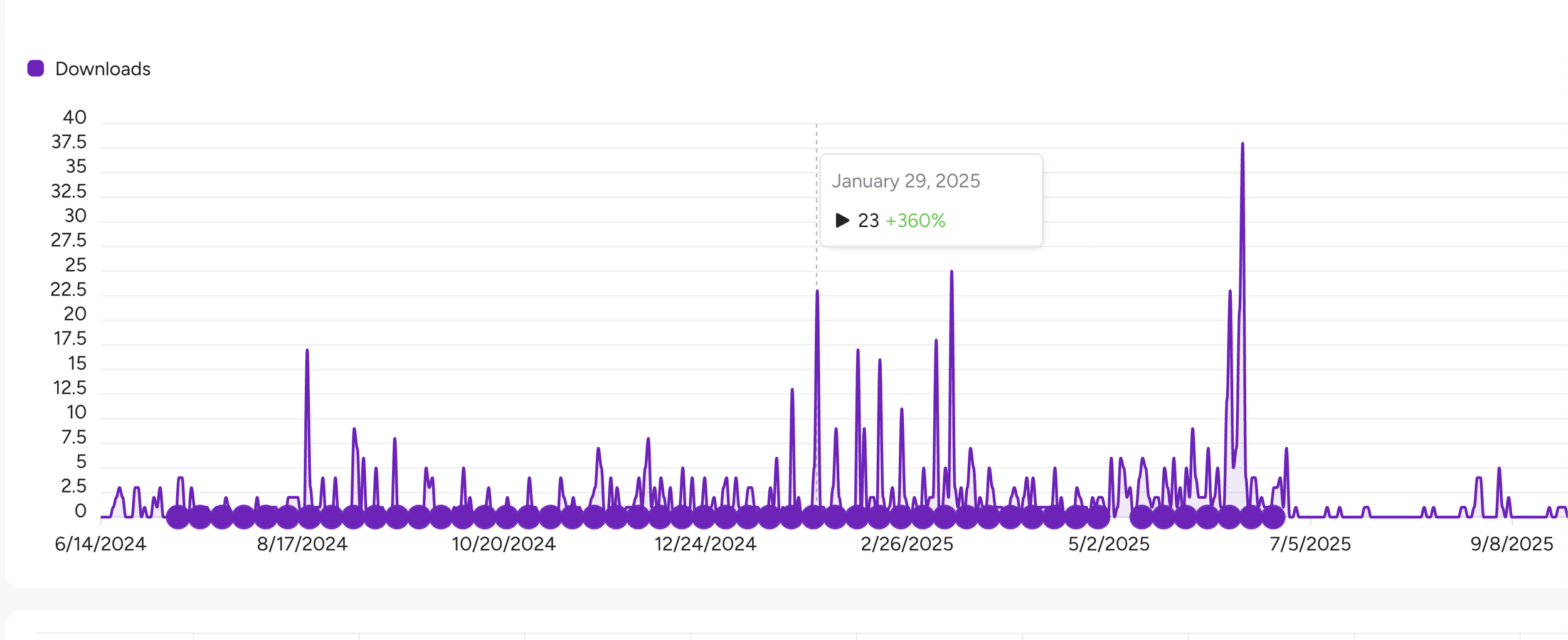The image size is (1568, 640).
Task: Click the 5/2/2025 x-axis date label
Action: point(1109,544)
